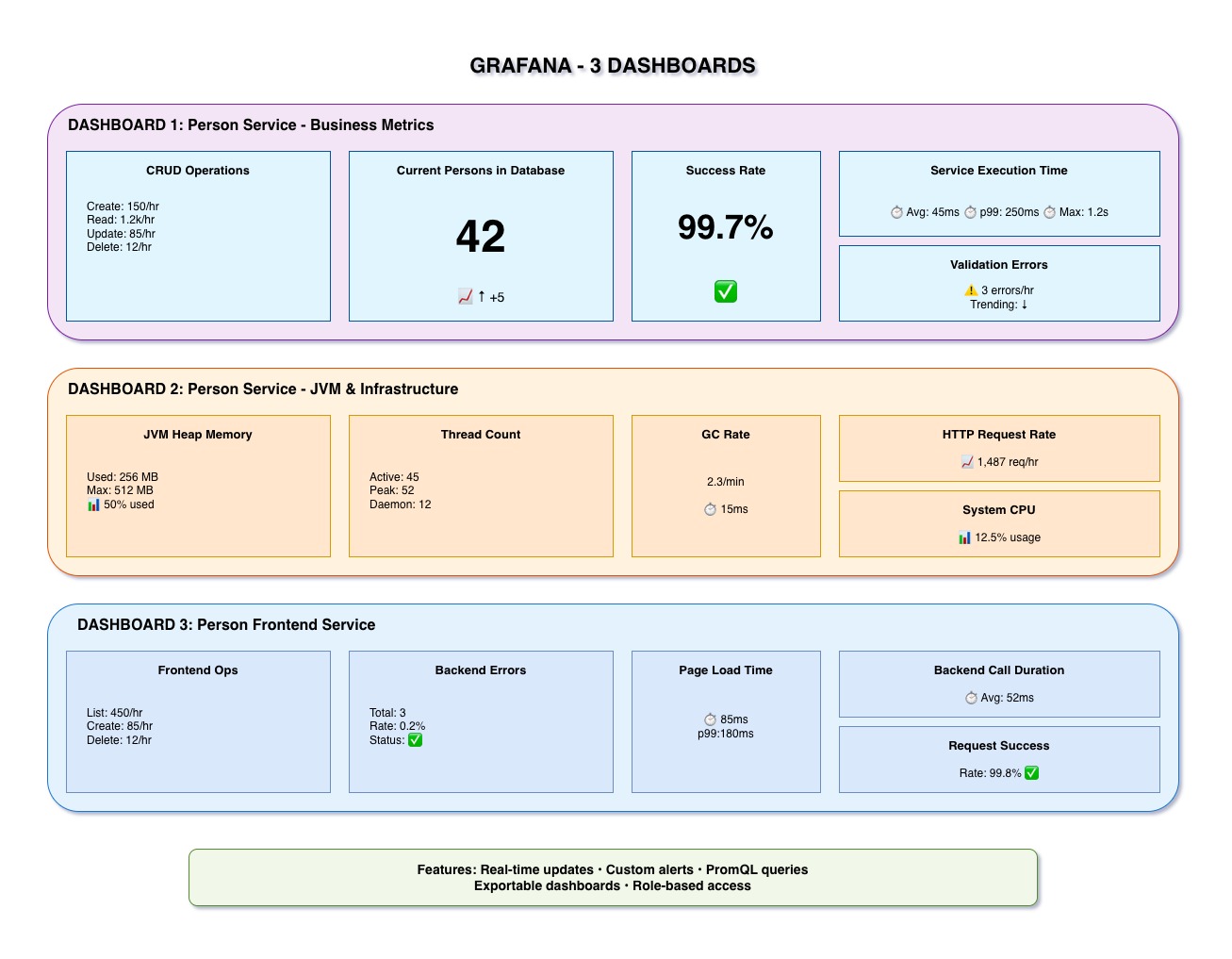Select the Thread Count panel title
The width and height of the screenshot is (1232, 959).
(x=481, y=435)
